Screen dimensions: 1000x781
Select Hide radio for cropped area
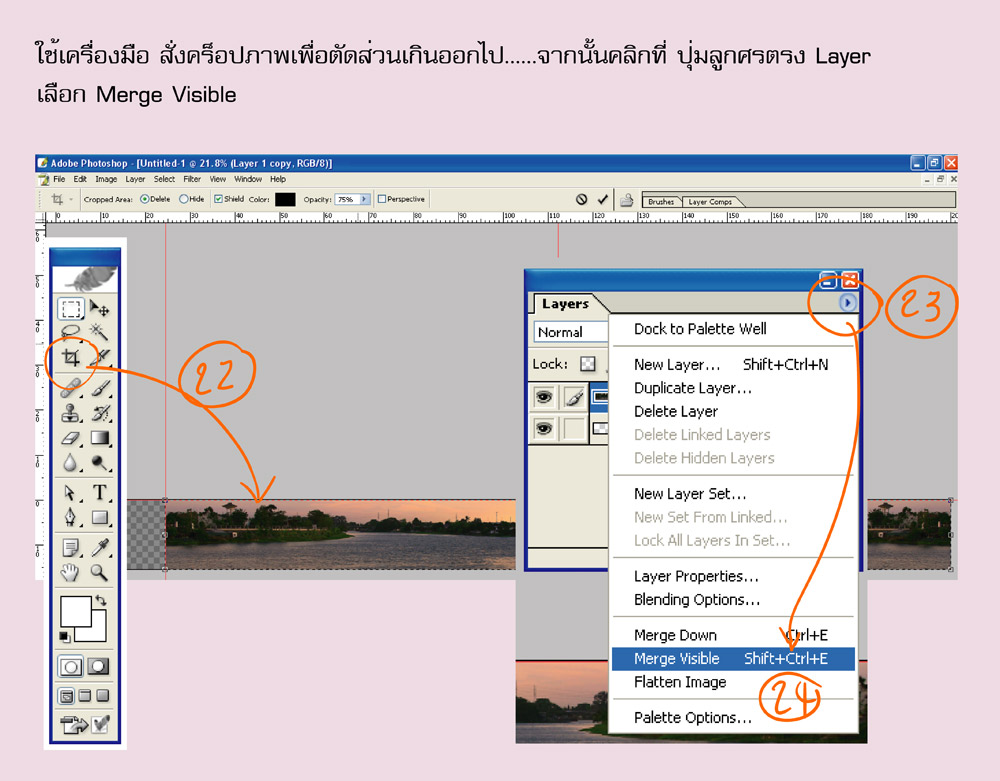(x=184, y=199)
